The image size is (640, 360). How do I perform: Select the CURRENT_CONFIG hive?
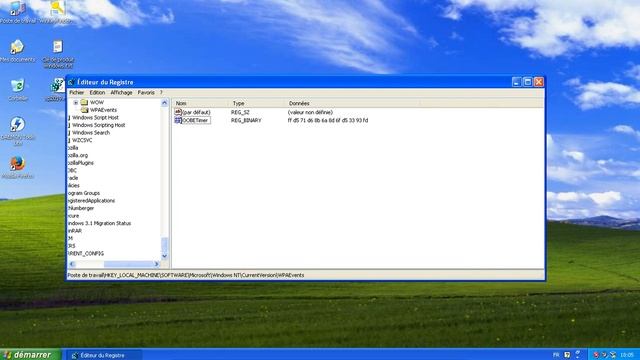pyautogui.click(x=86, y=253)
